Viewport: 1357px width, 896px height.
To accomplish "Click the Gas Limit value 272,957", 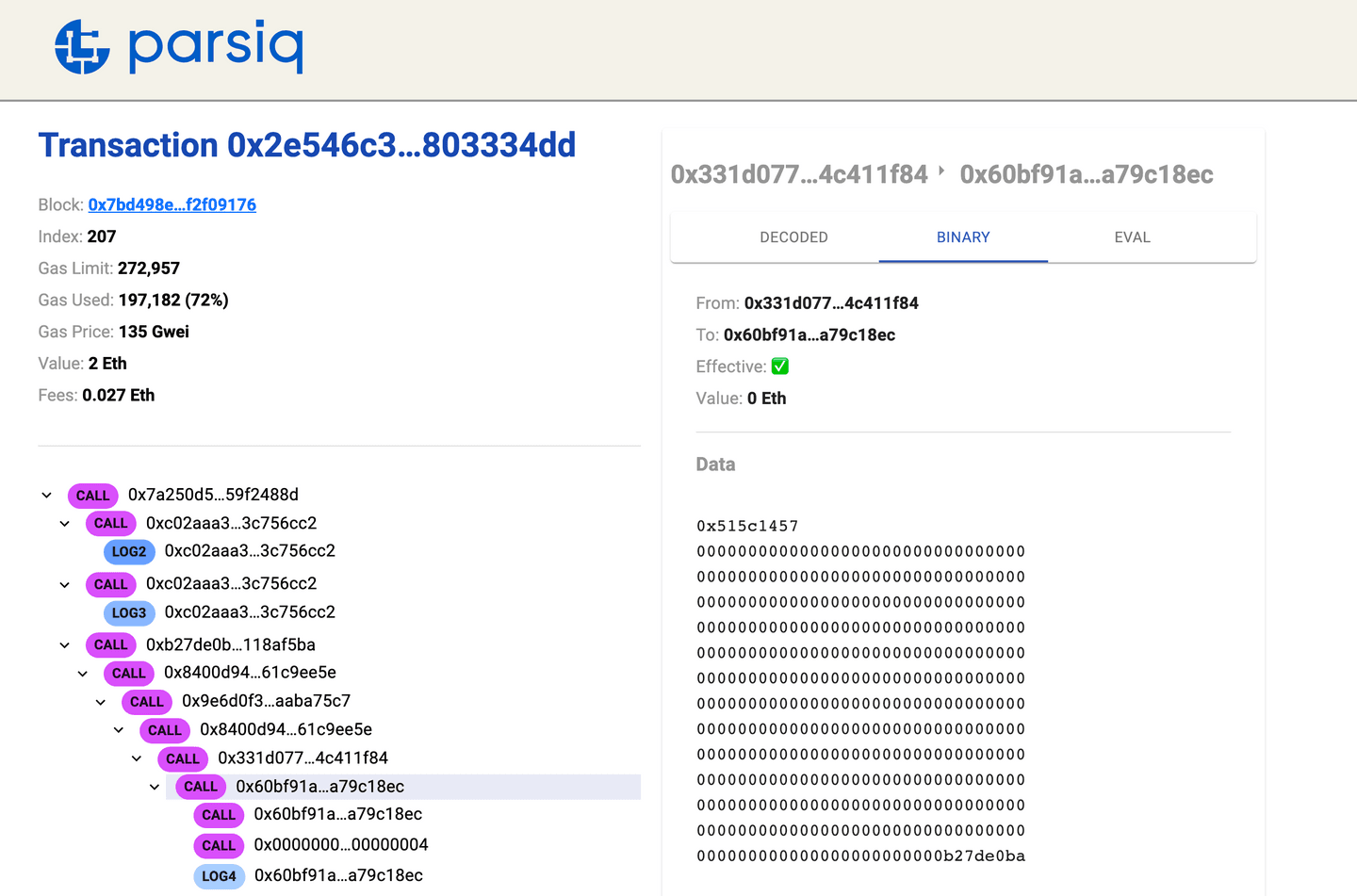I will coord(149,269).
